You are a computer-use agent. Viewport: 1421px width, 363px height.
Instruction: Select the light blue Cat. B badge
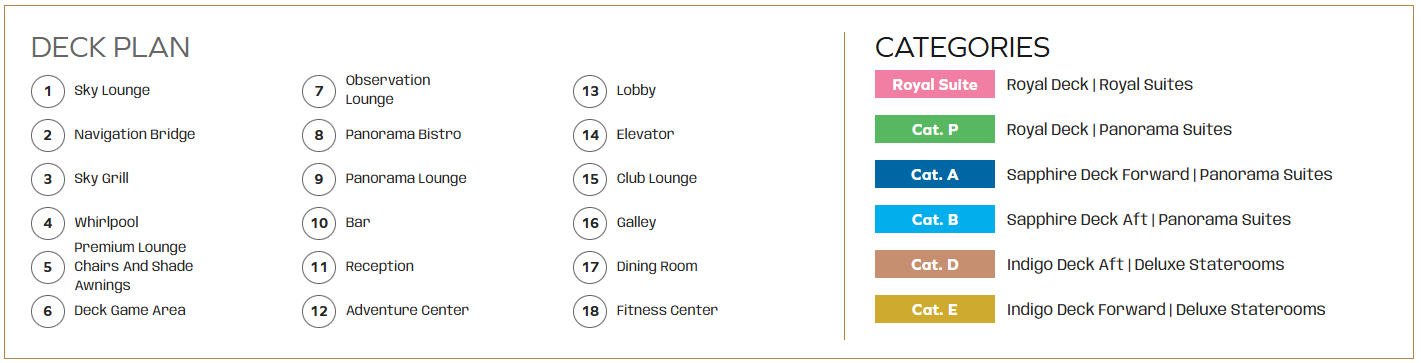tap(935, 219)
